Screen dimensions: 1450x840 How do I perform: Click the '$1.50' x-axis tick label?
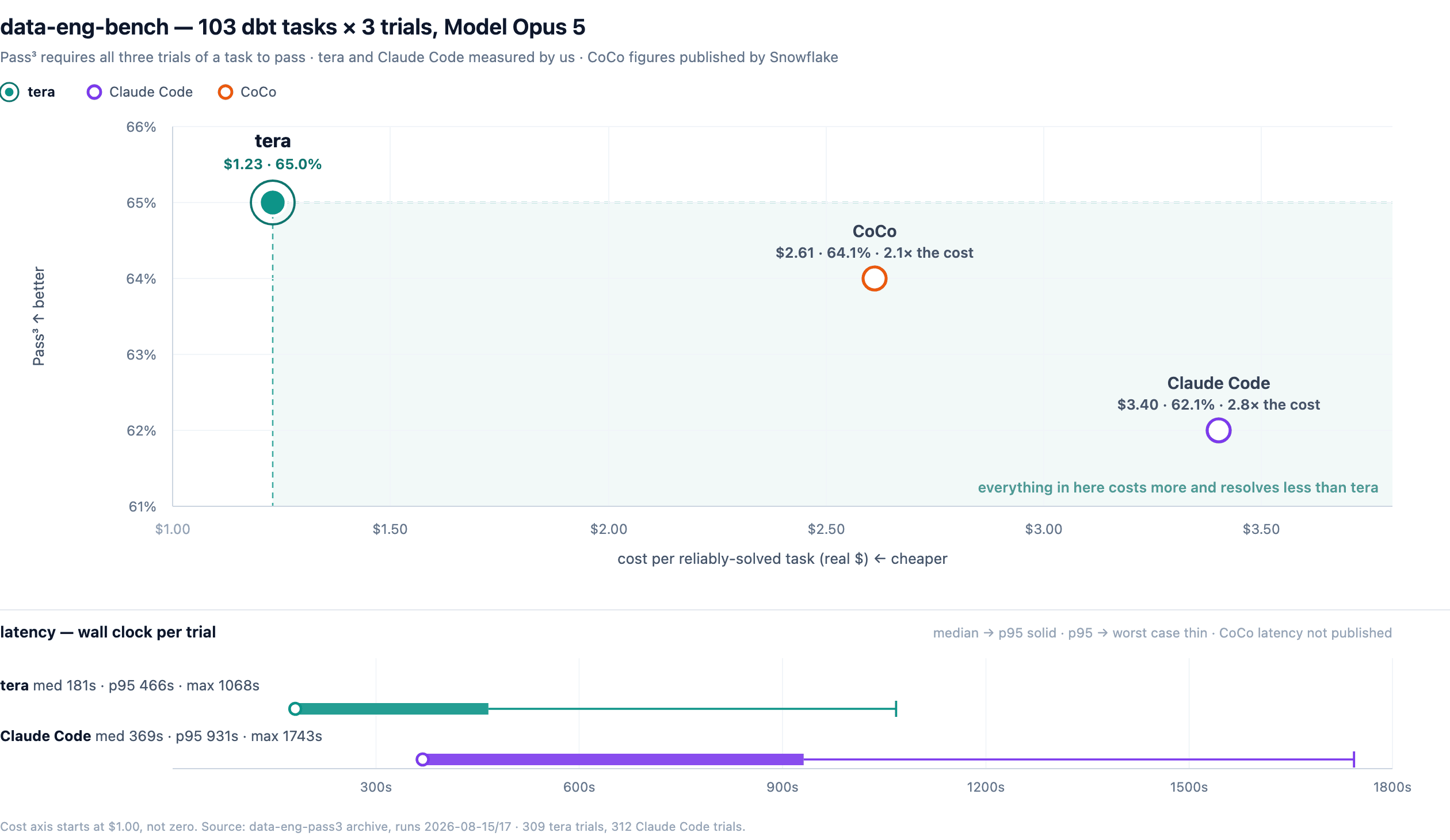(390, 529)
